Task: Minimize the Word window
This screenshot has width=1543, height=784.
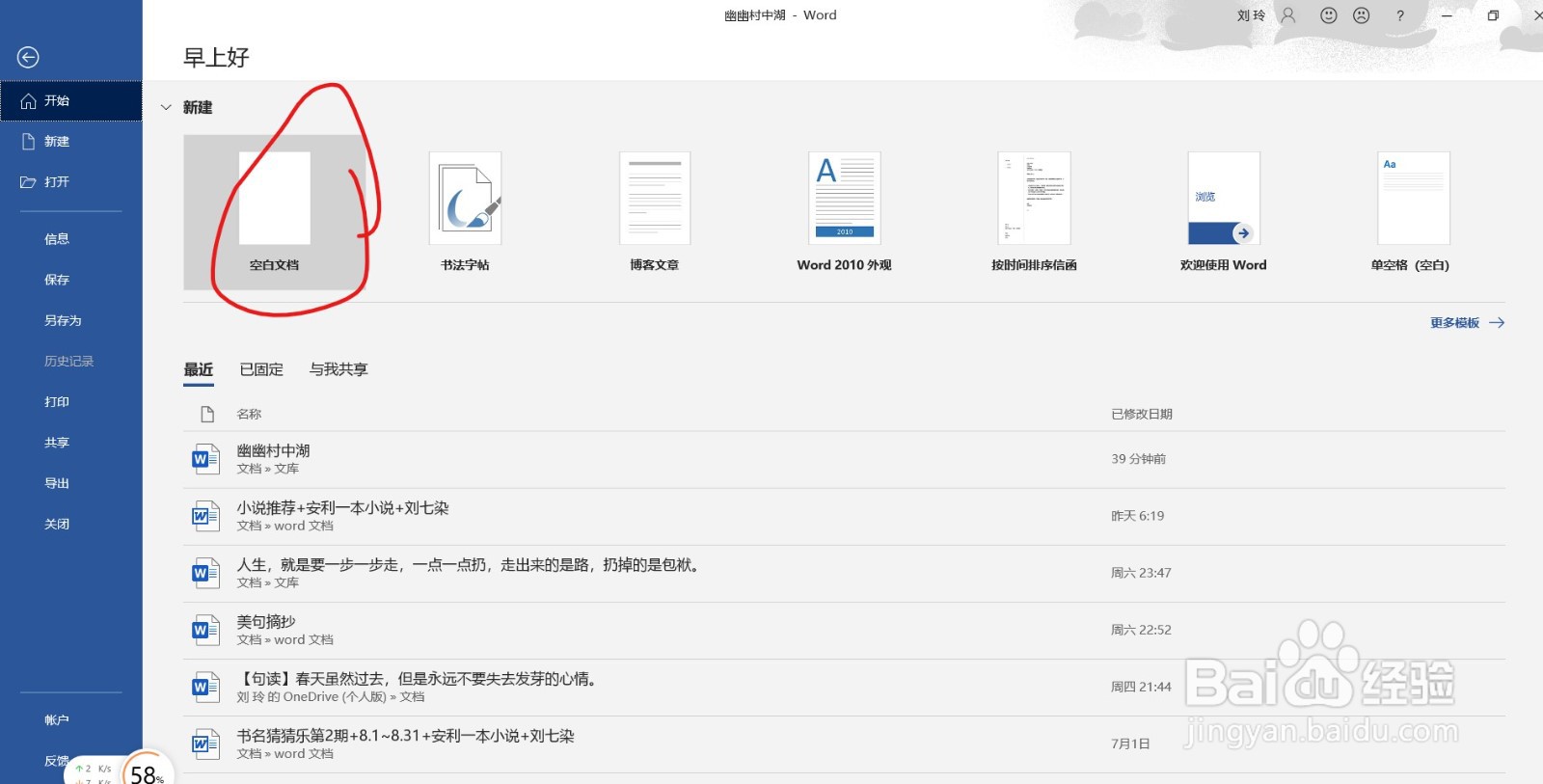Action: coord(1447,15)
